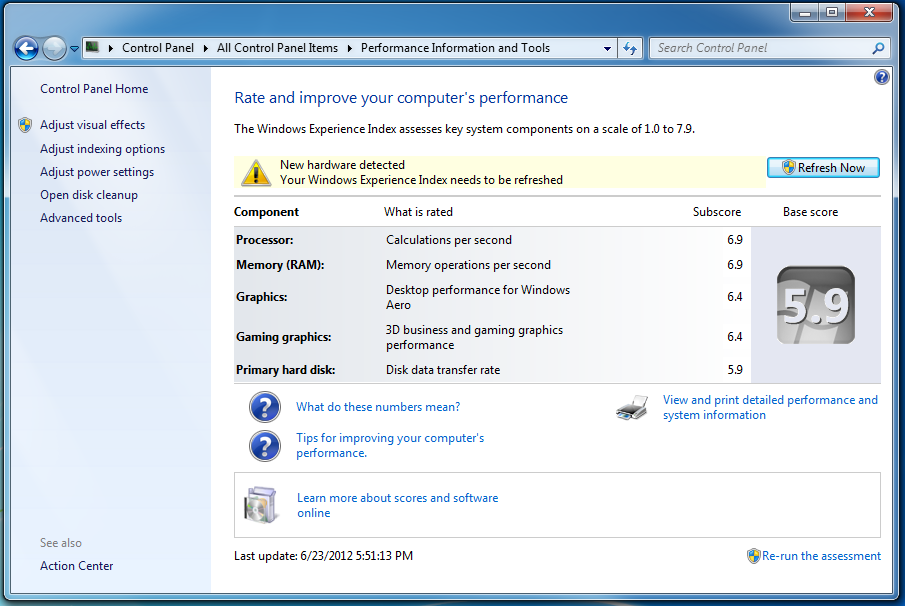
Task: Open Help with the question mark icon
Action: (x=881, y=76)
